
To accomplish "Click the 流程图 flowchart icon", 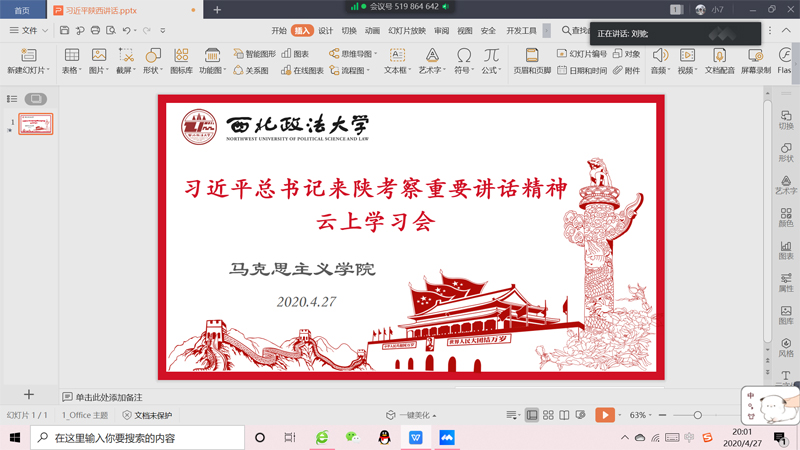I will (x=348, y=71).
